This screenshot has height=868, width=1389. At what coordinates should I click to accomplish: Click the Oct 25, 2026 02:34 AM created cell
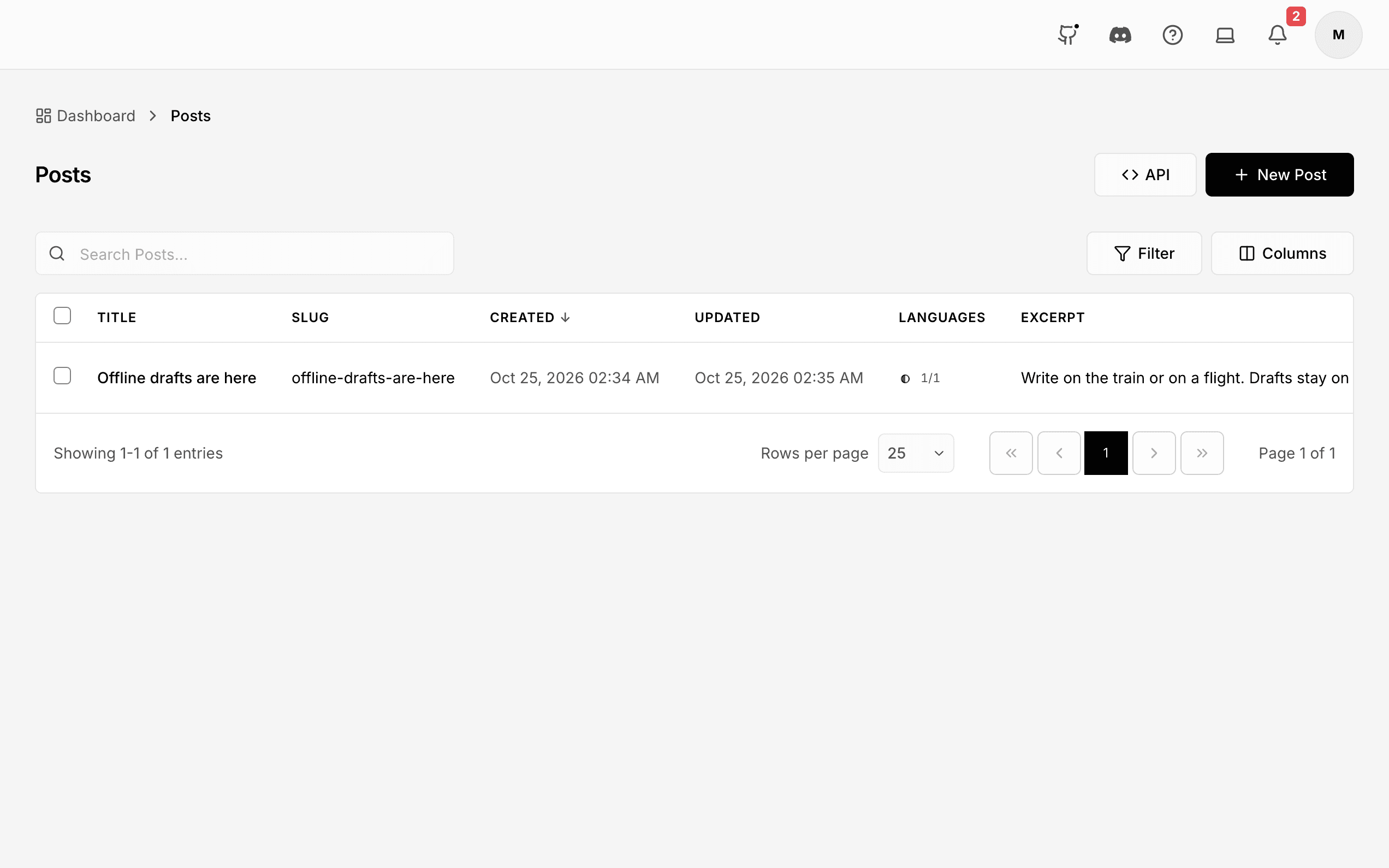click(x=574, y=378)
